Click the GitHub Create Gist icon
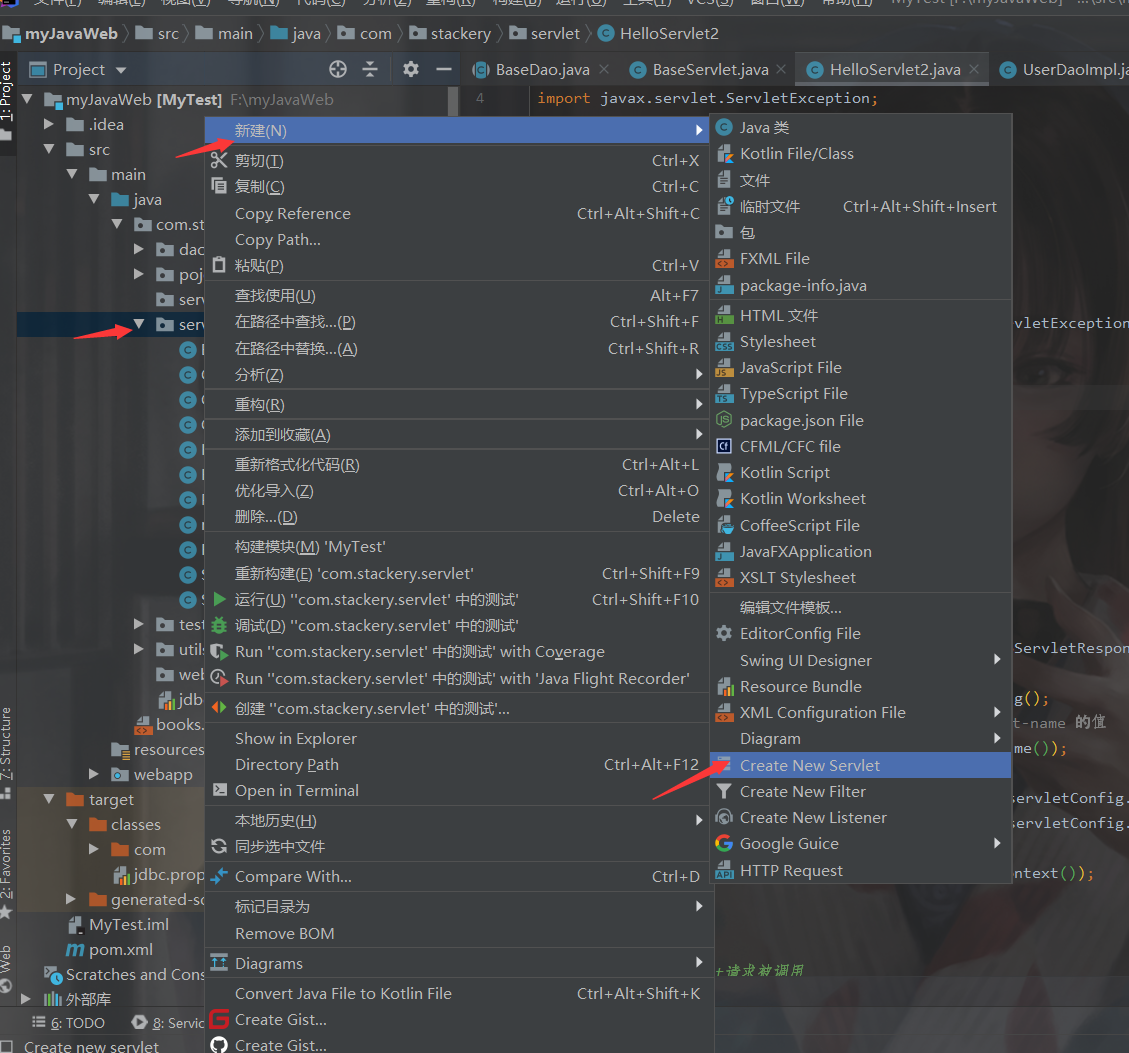Image resolution: width=1129 pixels, height=1053 pixels. (219, 1045)
